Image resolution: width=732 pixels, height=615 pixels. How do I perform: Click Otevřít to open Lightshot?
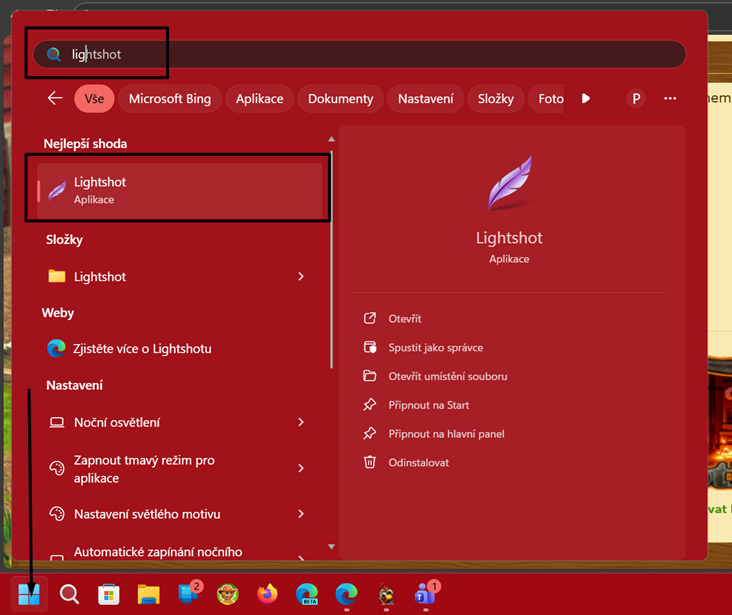(x=405, y=318)
